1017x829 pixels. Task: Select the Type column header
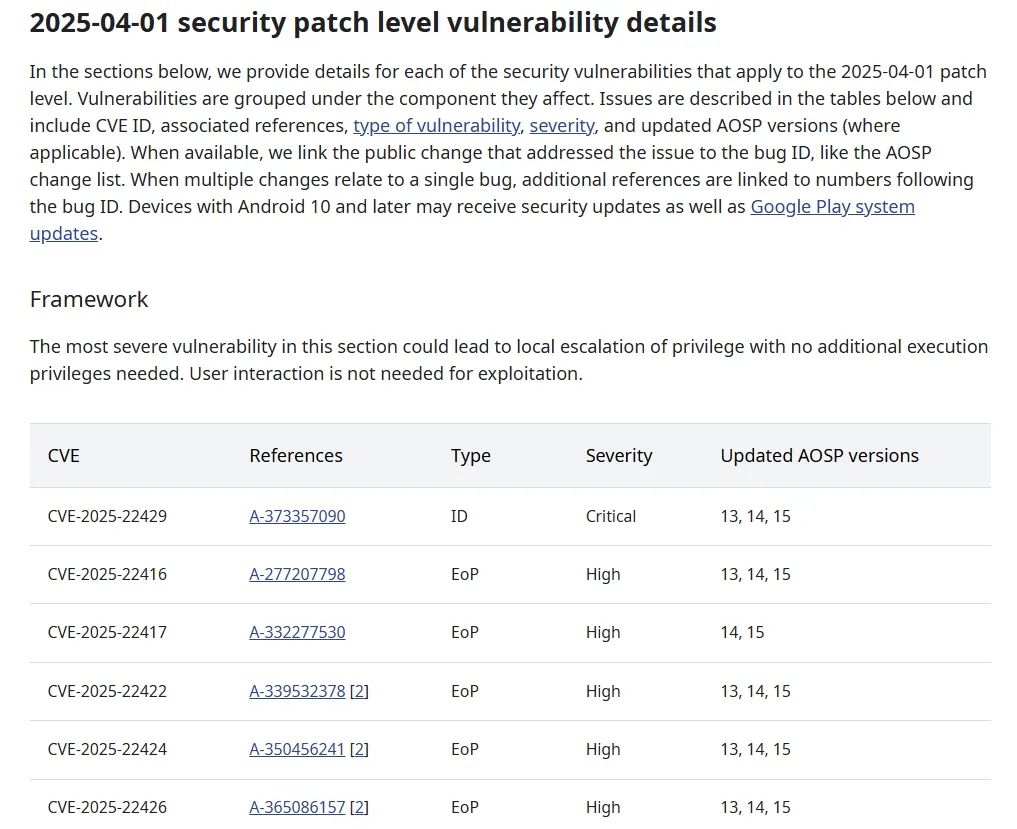[471, 456]
